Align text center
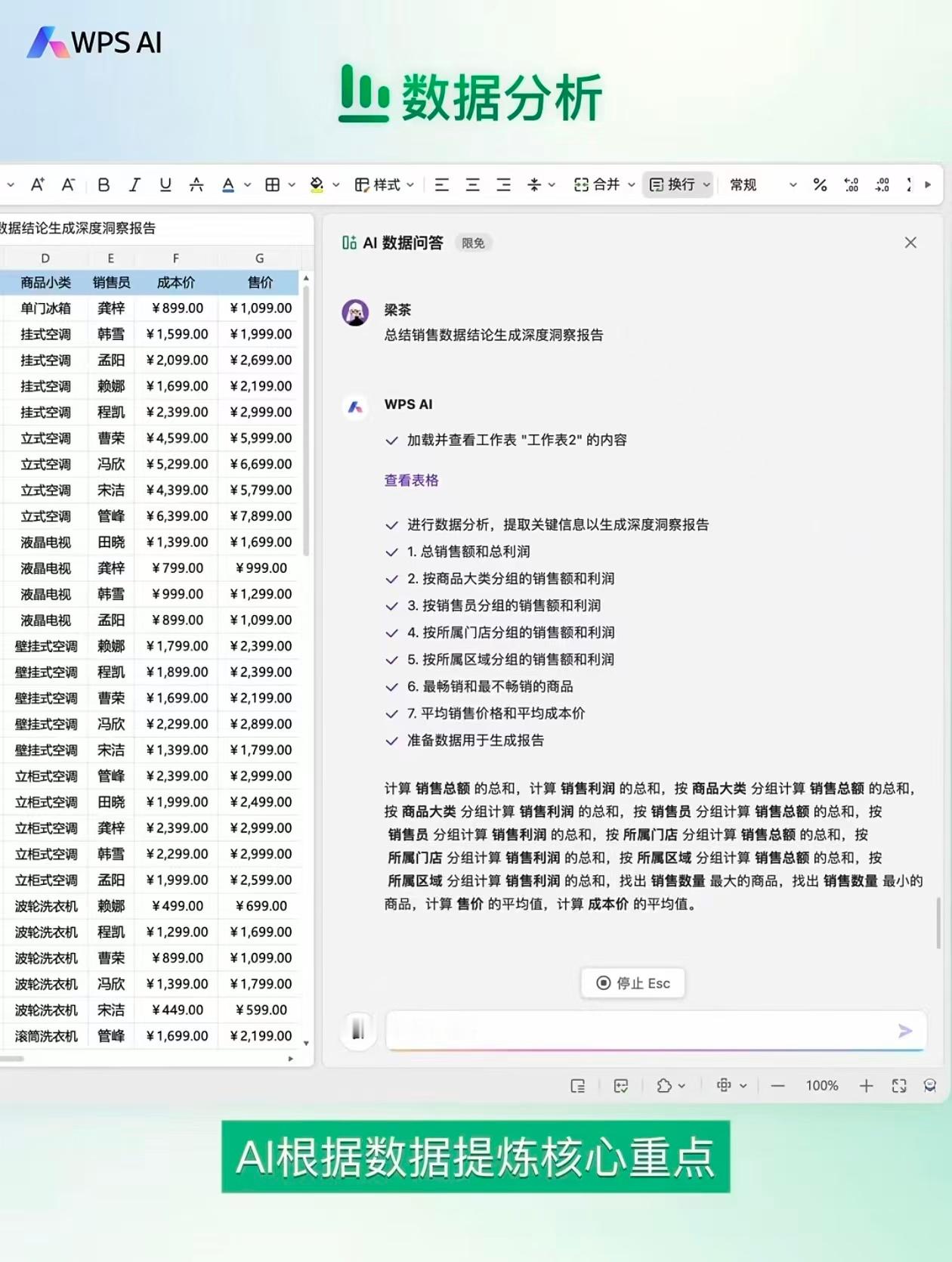Viewport: 952px width, 1262px height. 473,184
